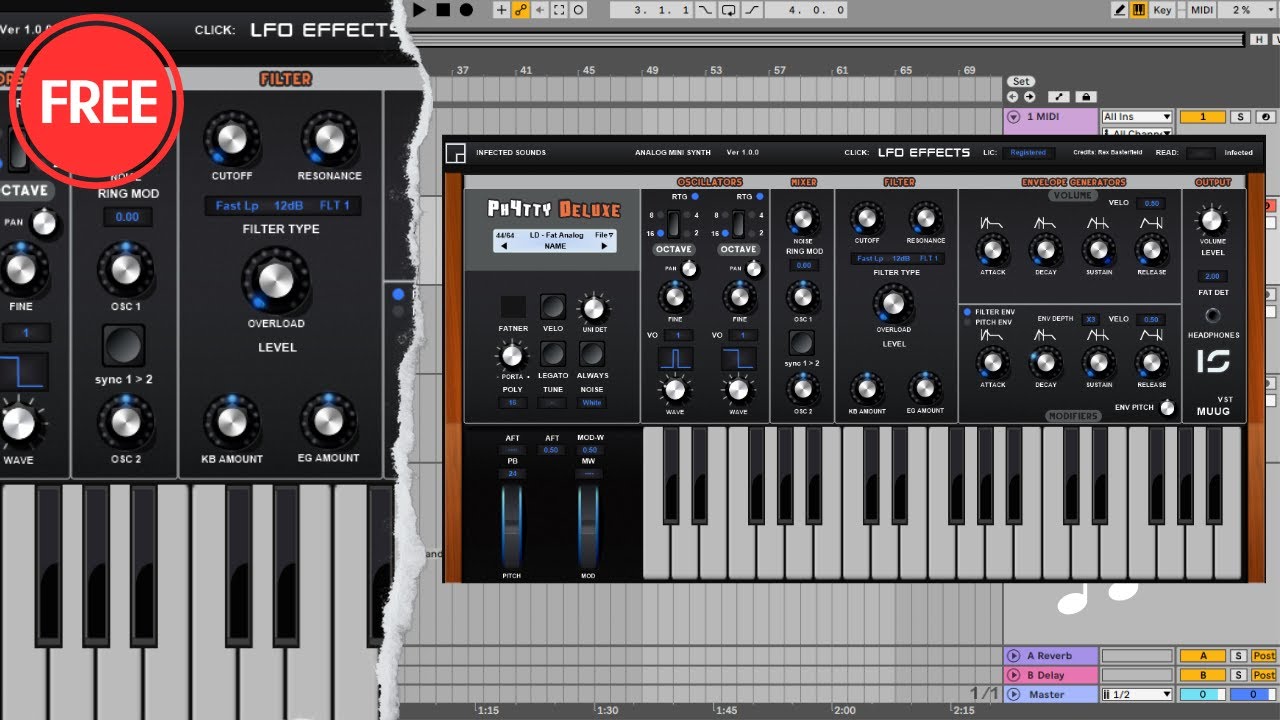Image resolution: width=1280 pixels, height=720 pixels.
Task: Click the MOD wheel
Action: point(588,526)
